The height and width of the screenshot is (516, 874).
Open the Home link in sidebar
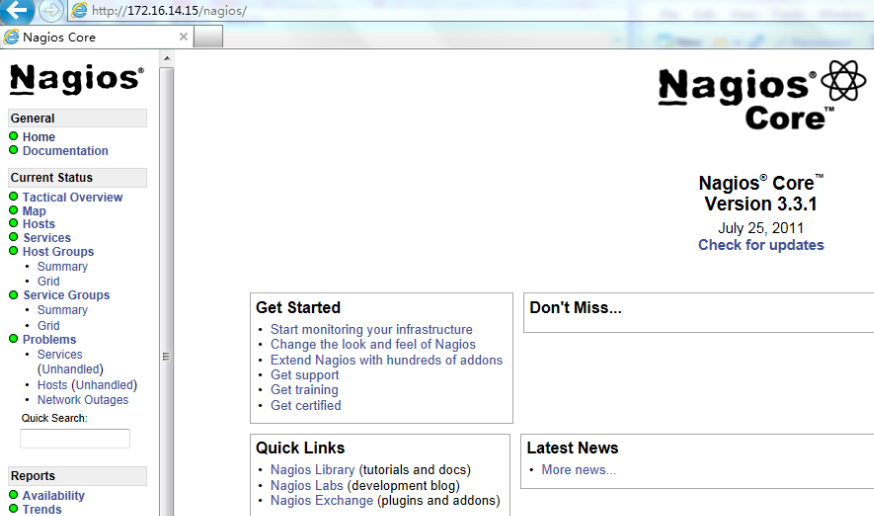point(38,137)
